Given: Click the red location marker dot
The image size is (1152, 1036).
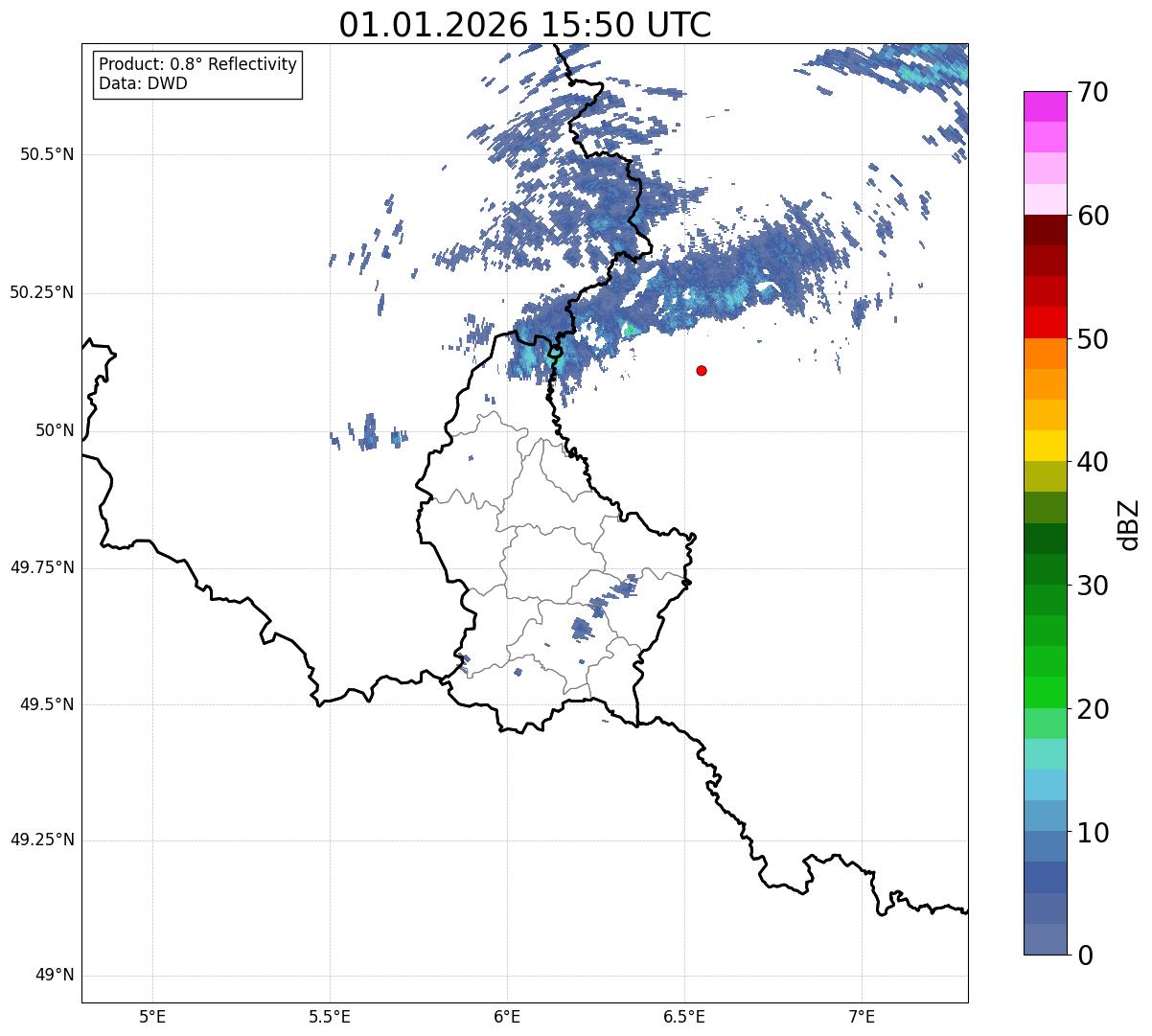Looking at the screenshot, I should 702,370.
